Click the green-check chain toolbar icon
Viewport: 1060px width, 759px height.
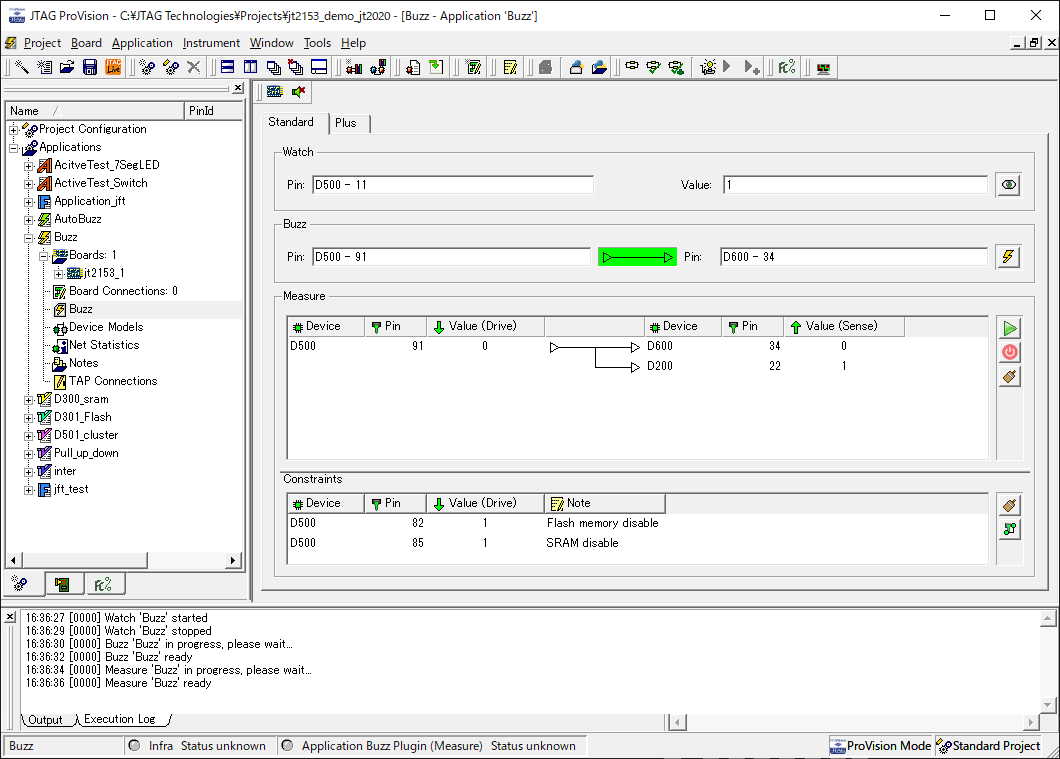click(x=654, y=67)
